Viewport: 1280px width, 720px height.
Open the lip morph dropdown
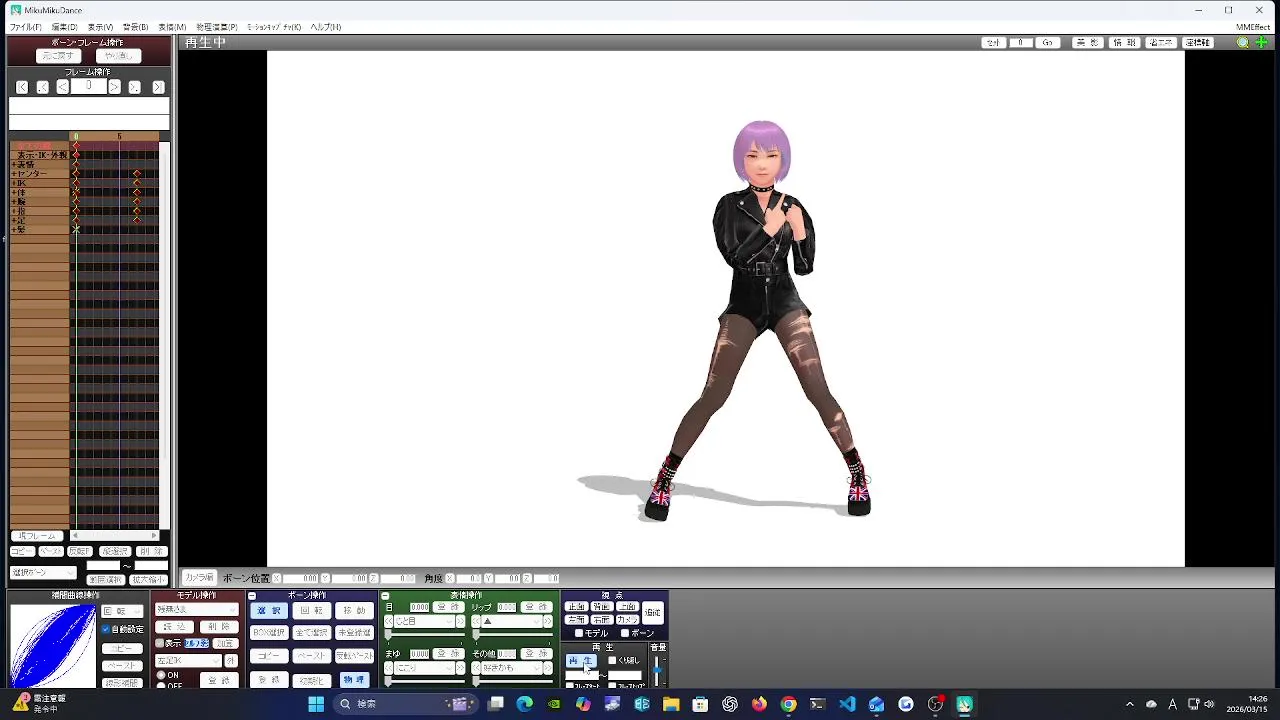click(x=512, y=621)
